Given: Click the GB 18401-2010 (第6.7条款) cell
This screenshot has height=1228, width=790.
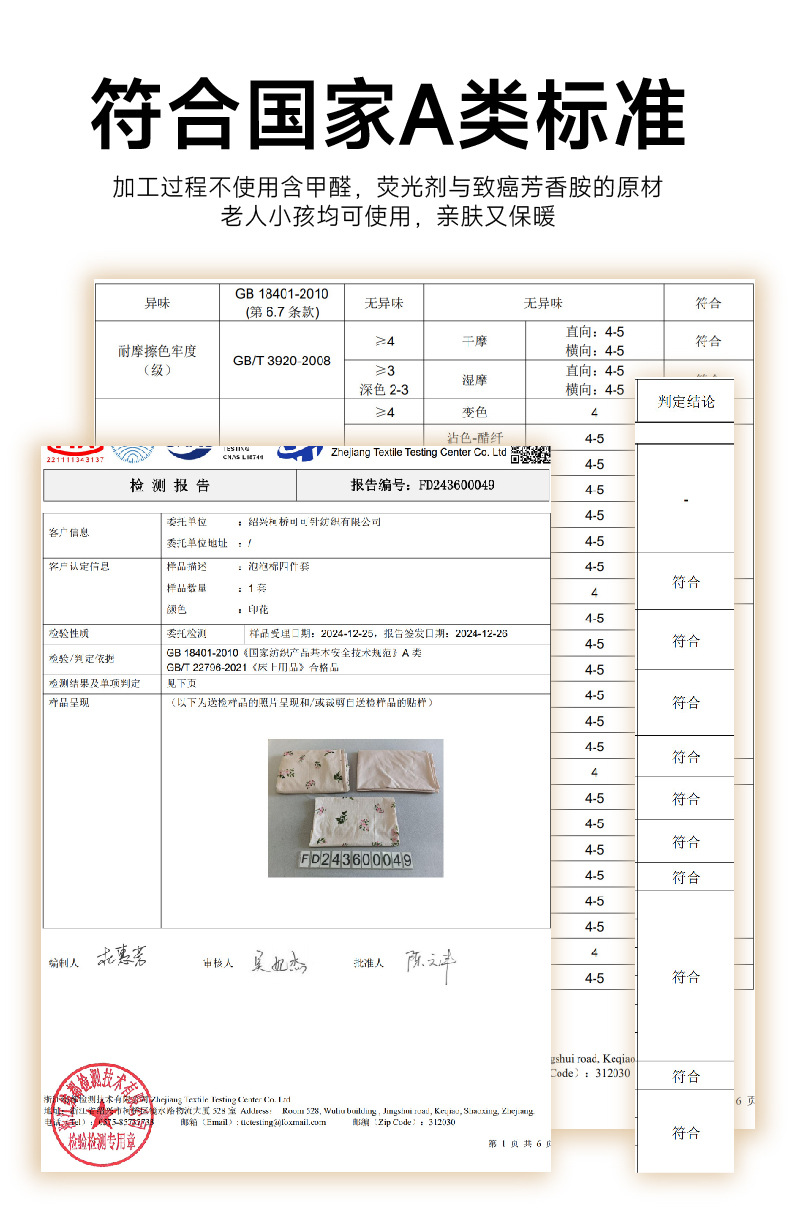Looking at the screenshot, I should [281, 303].
